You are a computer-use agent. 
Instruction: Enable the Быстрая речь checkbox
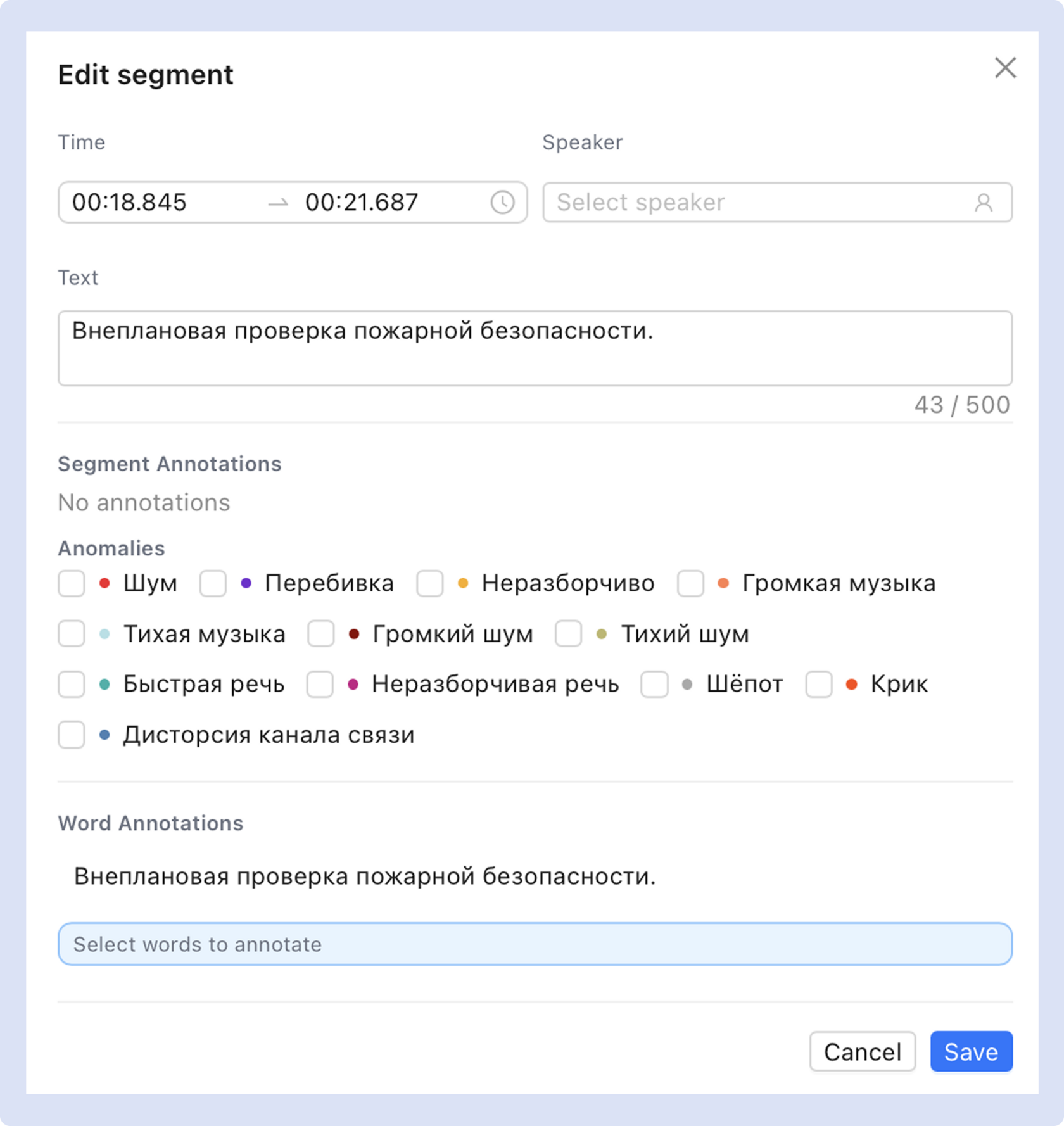(x=72, y=685)
